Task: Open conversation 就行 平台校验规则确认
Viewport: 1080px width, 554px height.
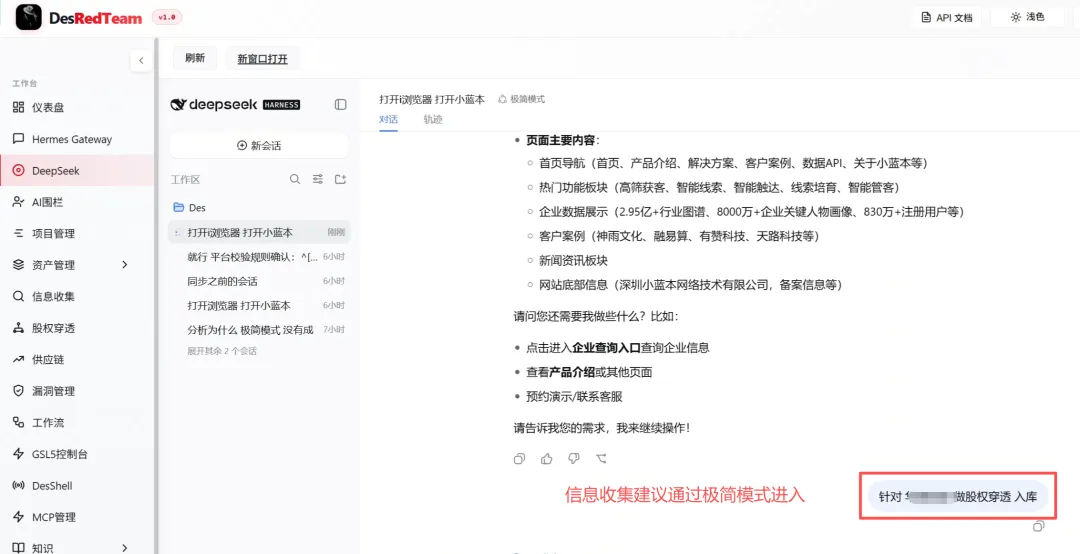Action: 259,257
